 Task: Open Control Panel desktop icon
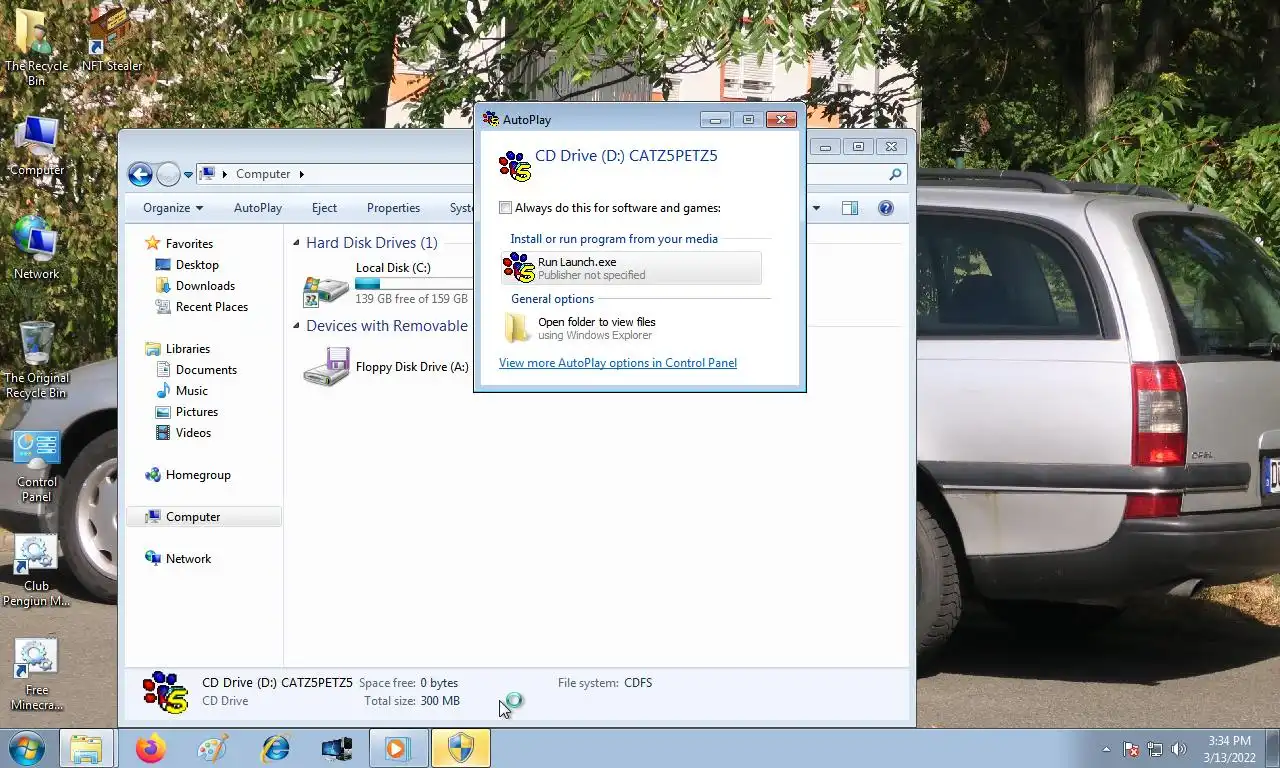[x=36, y=466]
